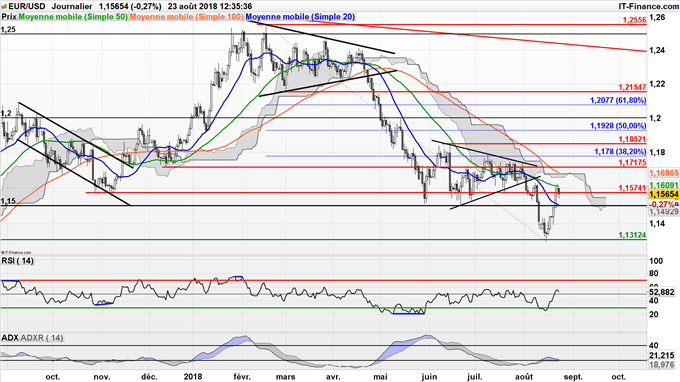
Task: Click the mars month label
Action: (x=285, y=377)
